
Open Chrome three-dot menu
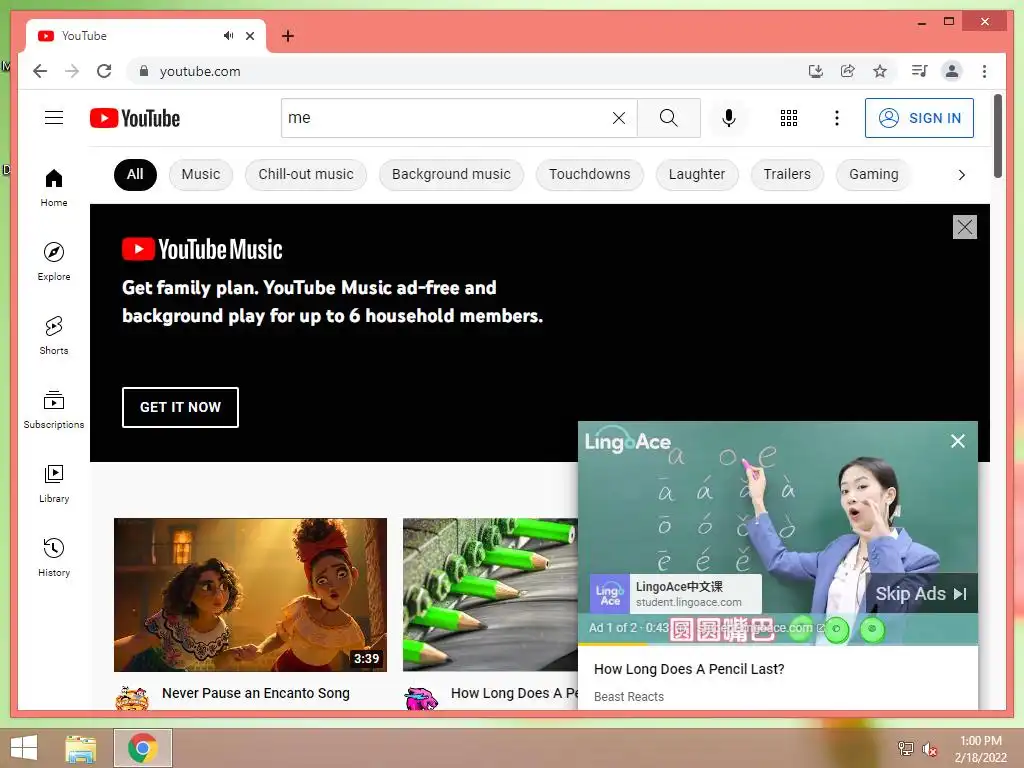pos(984,71)
